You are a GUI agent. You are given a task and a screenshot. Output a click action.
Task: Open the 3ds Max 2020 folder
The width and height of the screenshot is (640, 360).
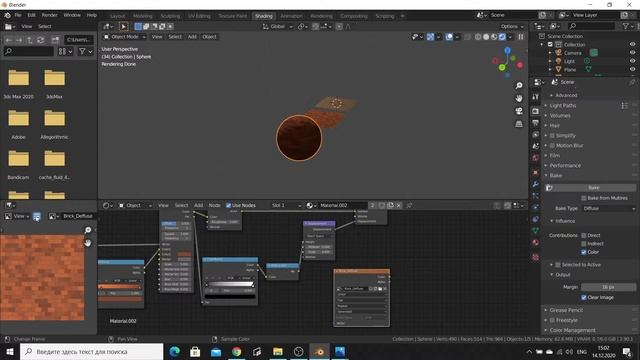pyautogui.click(x=18, y=84)
